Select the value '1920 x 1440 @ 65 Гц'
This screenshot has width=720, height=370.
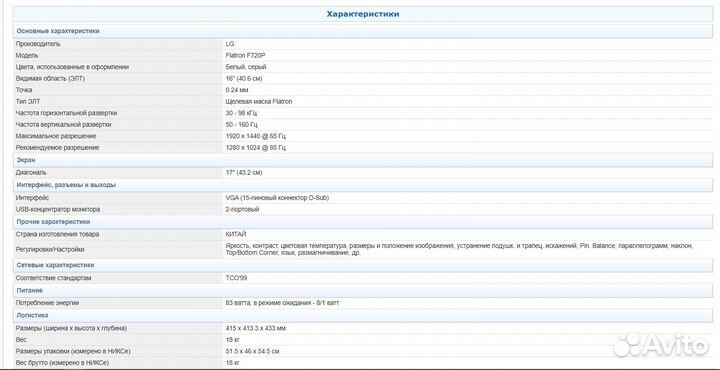point(255,136)
